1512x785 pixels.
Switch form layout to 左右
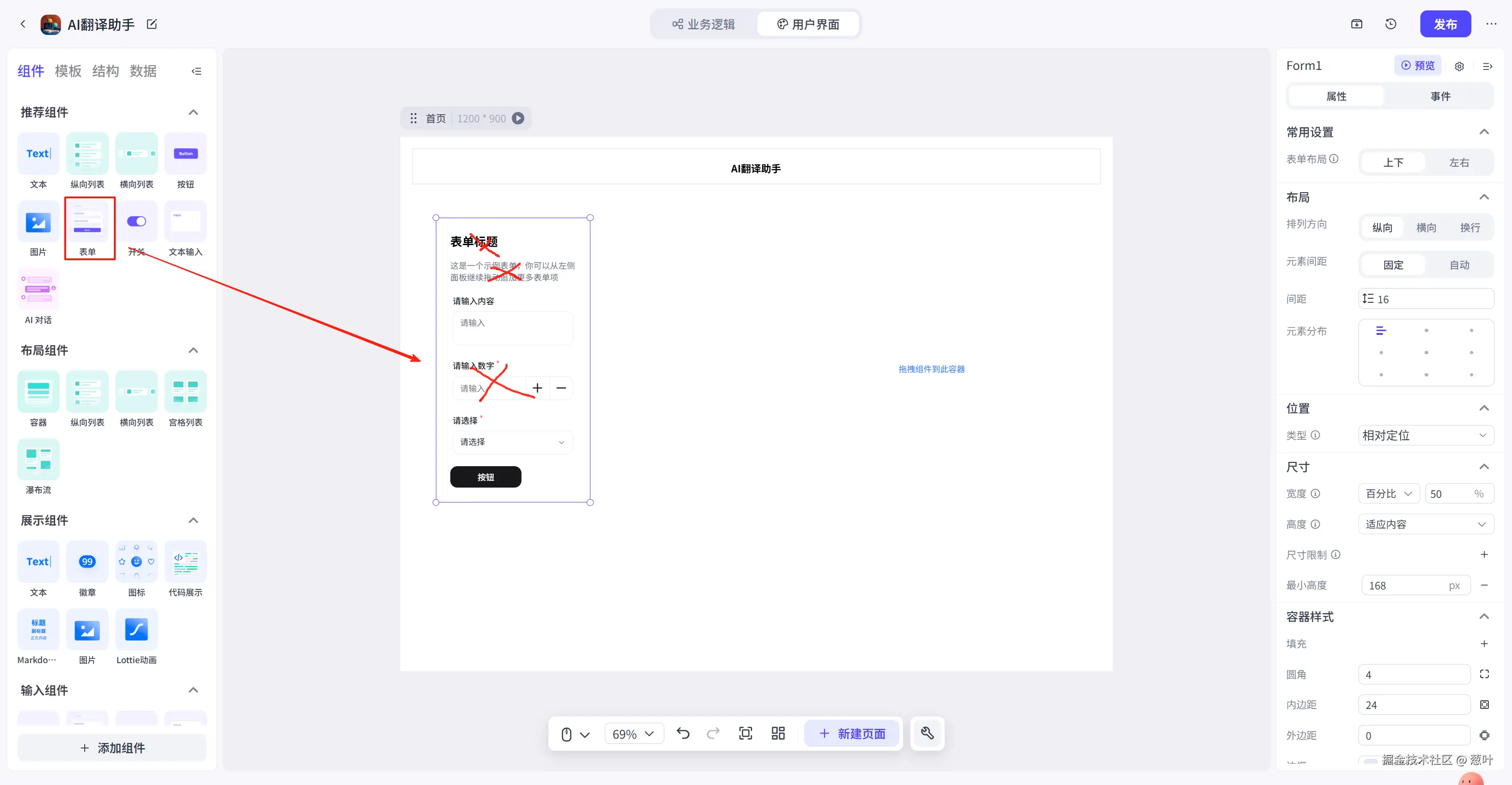click(x=1459, y=162)
